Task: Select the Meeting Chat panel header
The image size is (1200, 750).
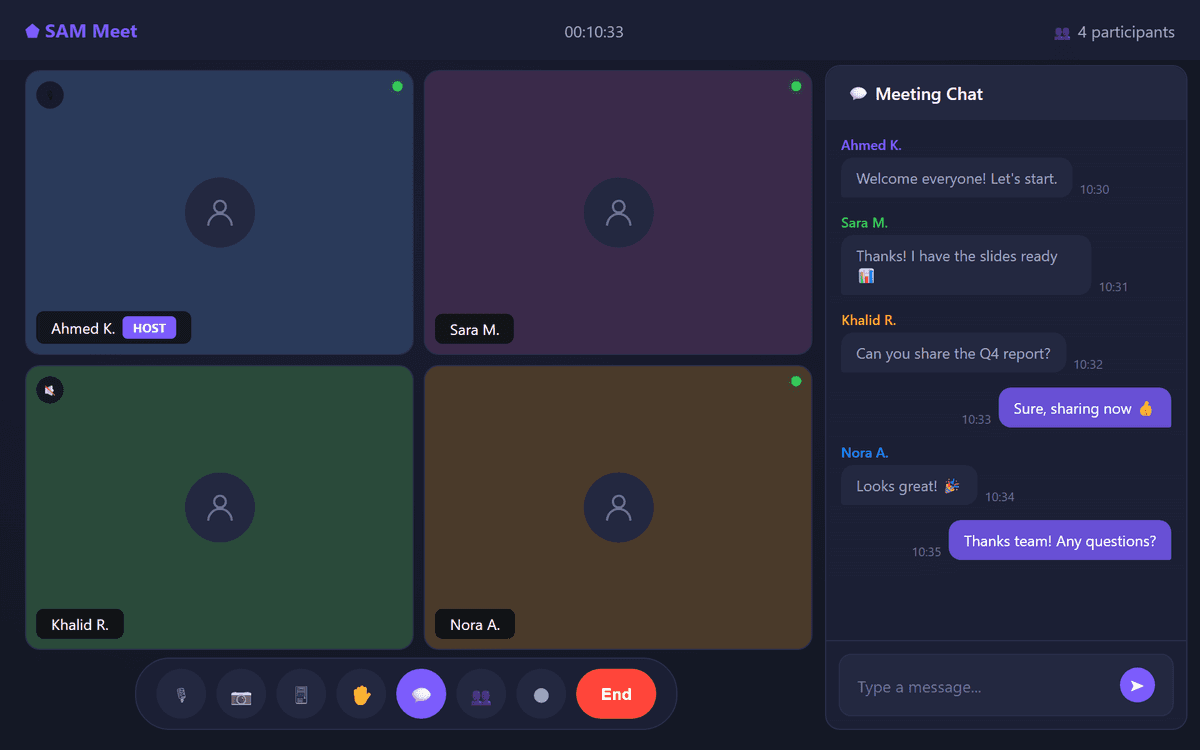Action: click(x=1006, y=93)
